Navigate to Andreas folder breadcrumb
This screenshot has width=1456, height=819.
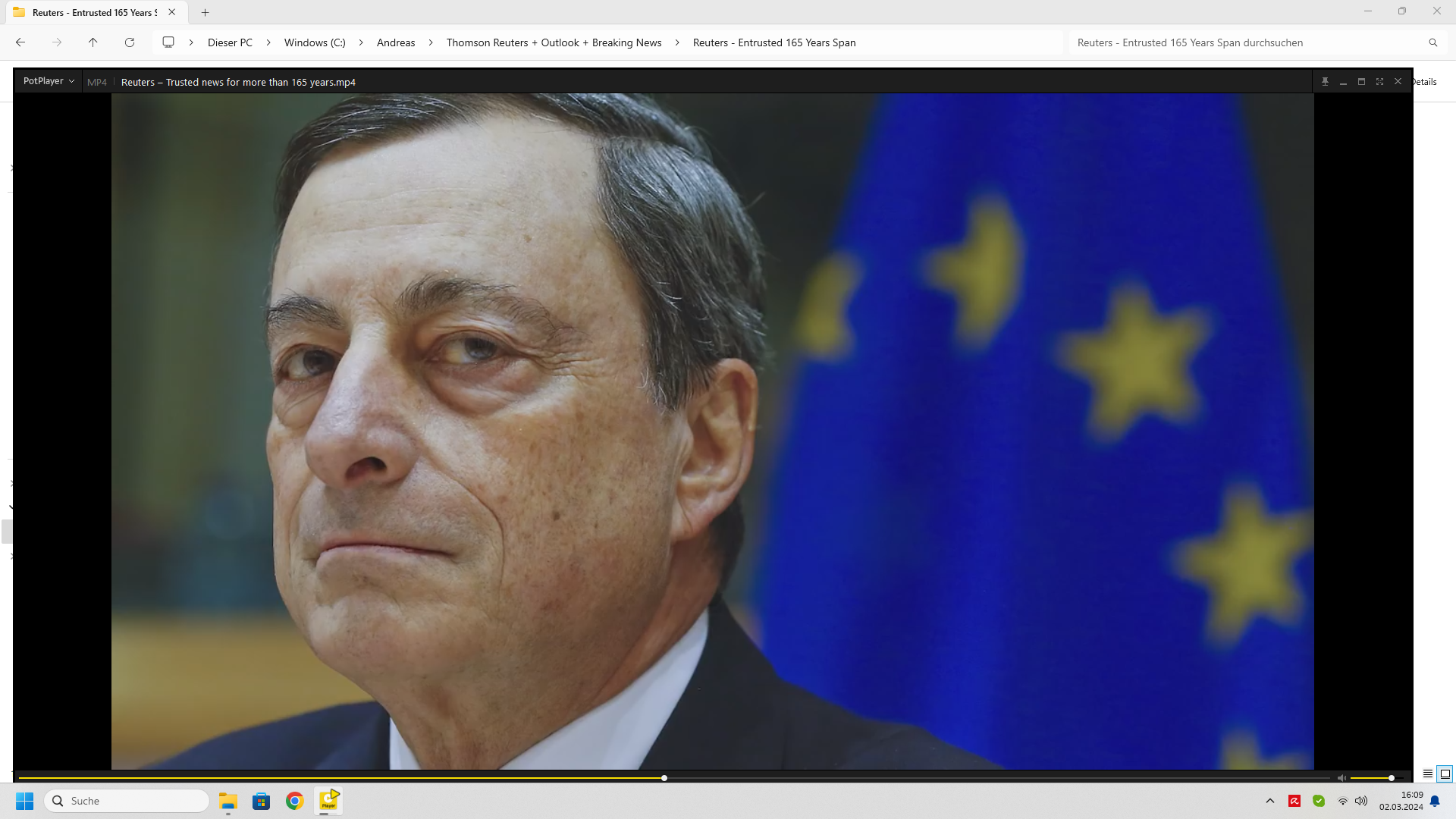(396, 42)
